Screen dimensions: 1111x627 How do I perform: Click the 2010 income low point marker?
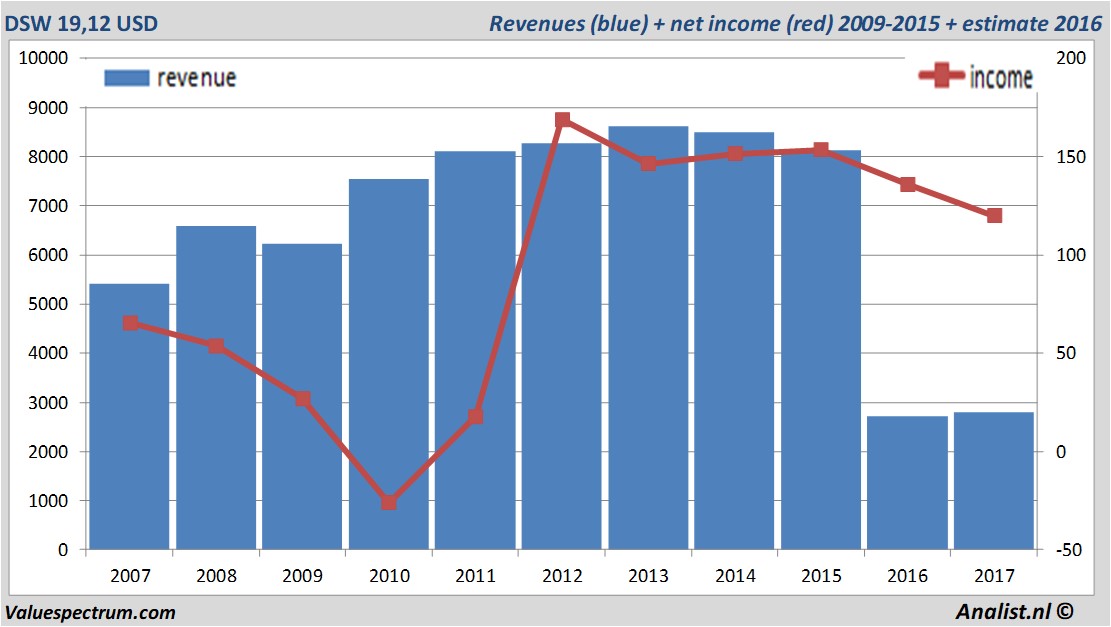(x=389, y=502)
